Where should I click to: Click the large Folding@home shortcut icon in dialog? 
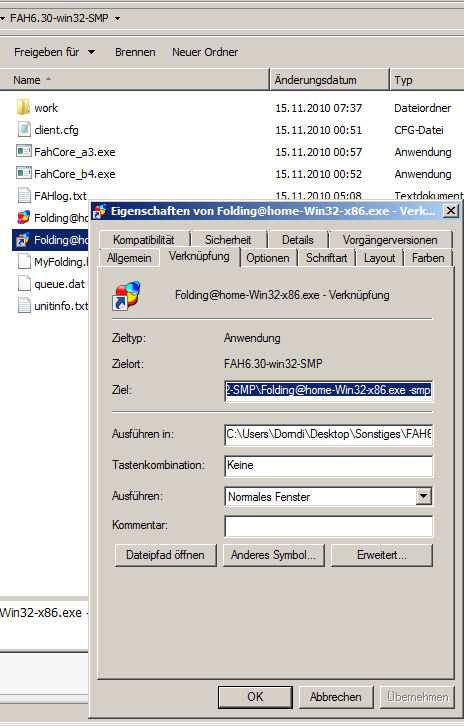tap(126, 295)
